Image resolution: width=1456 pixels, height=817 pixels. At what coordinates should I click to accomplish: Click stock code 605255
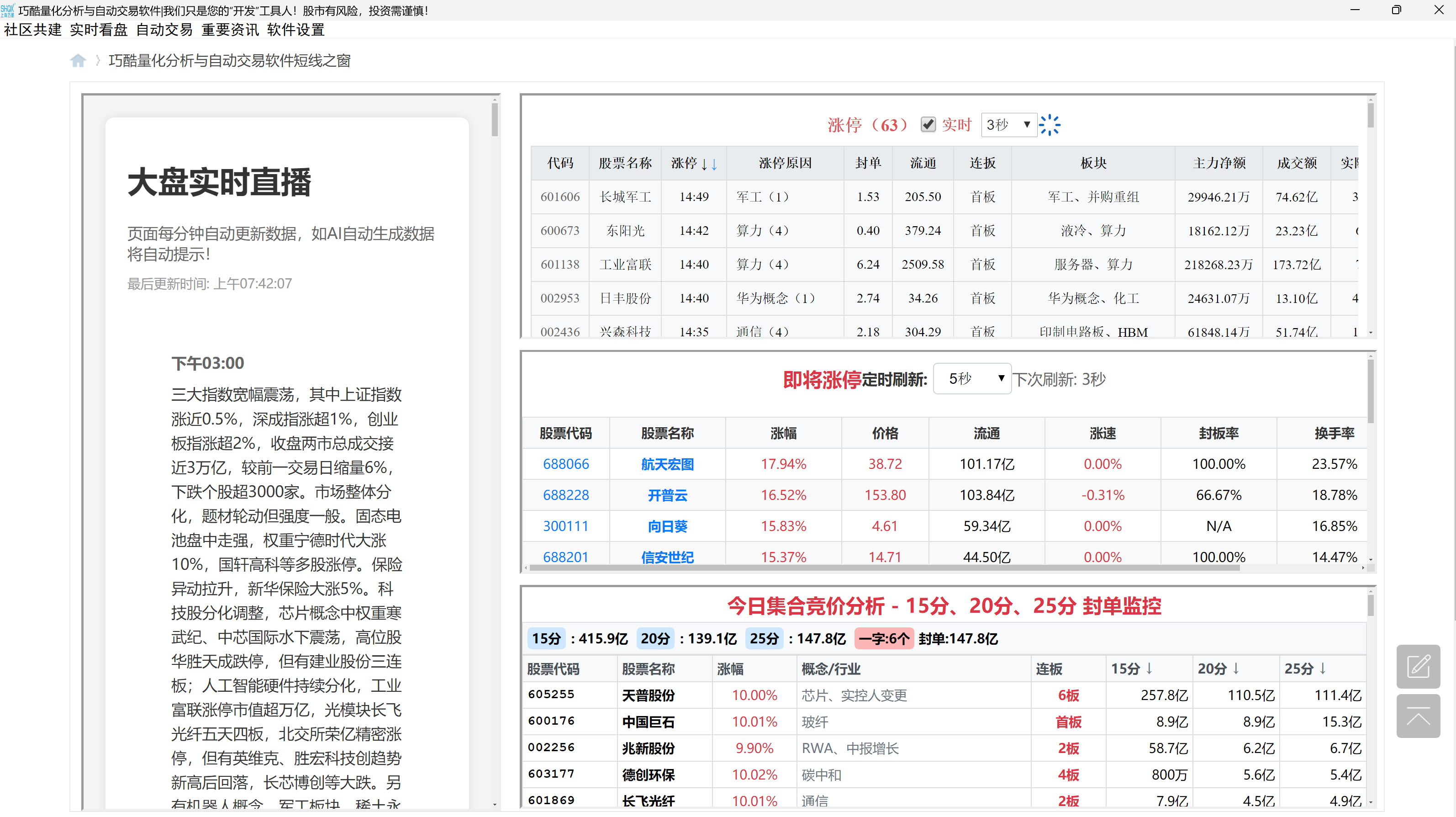tap(551, 694)
